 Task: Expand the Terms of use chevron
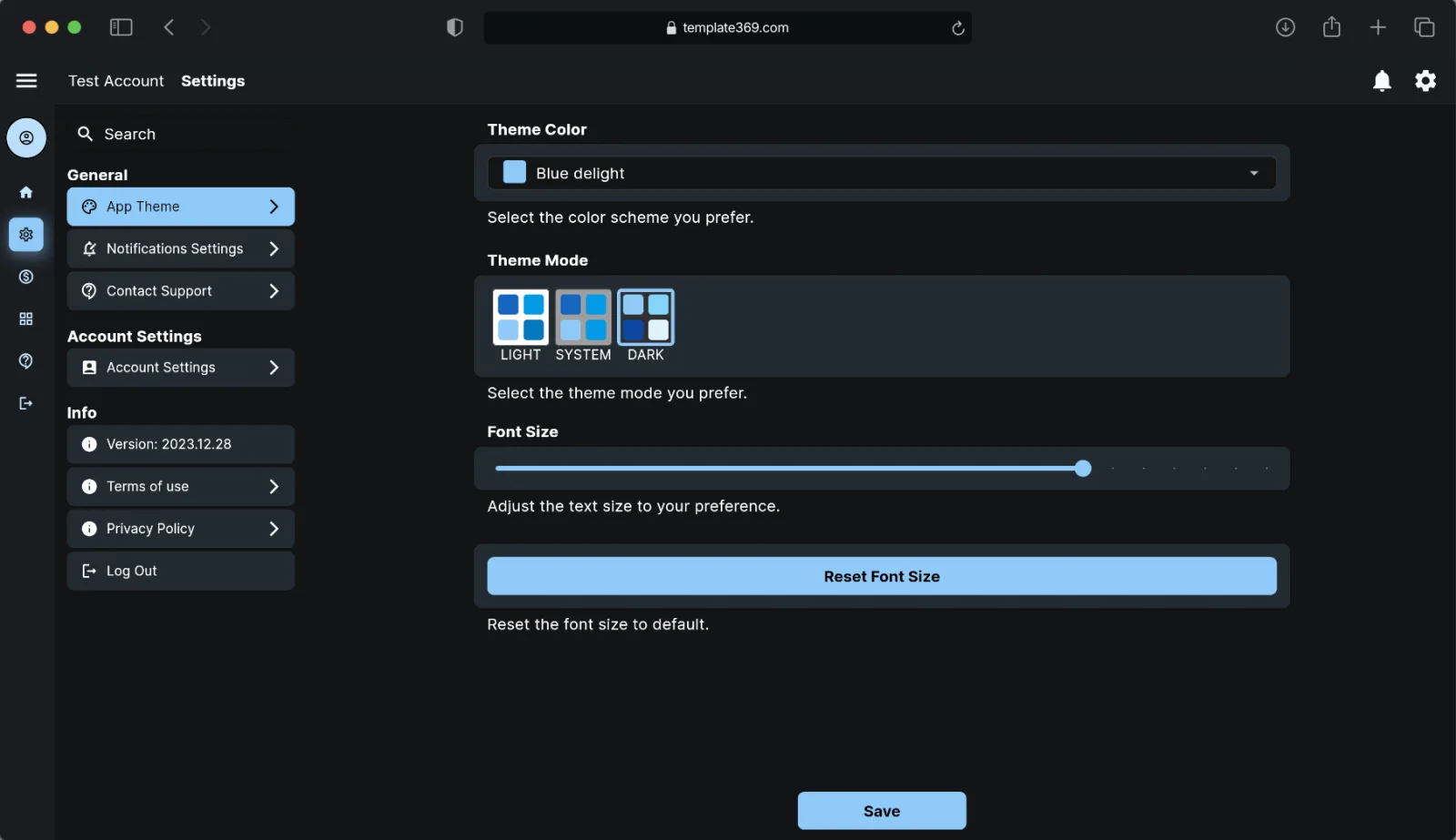point(274,487)
